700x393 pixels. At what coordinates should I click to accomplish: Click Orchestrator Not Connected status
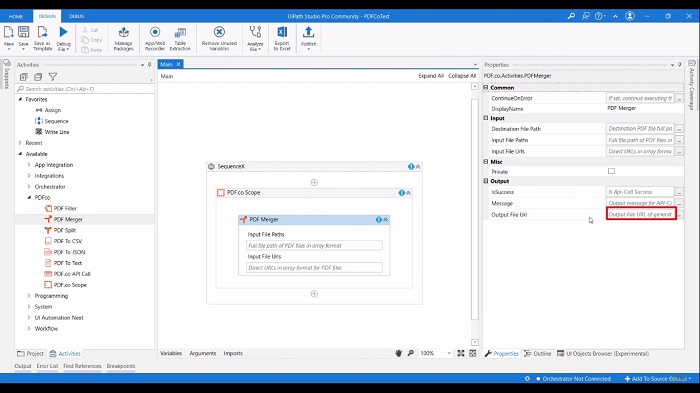pyautogui.click(x=574, y=379)
